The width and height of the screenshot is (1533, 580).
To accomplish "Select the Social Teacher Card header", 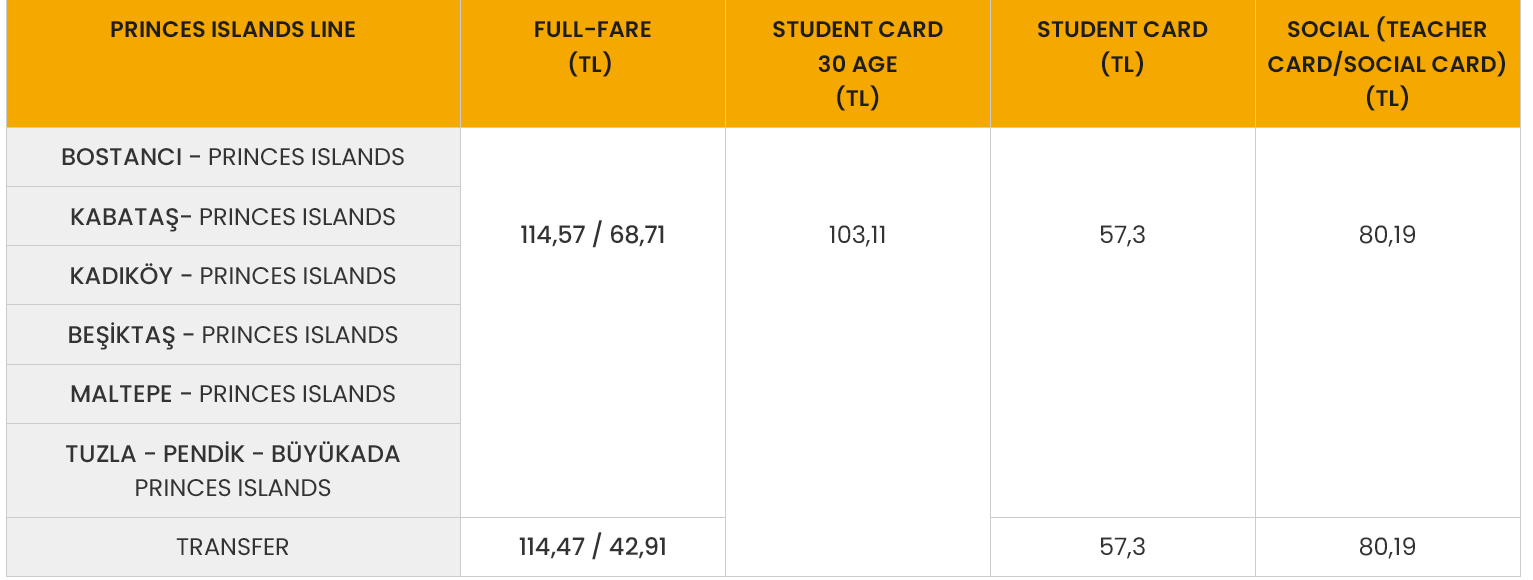I will pos(1387,64).
